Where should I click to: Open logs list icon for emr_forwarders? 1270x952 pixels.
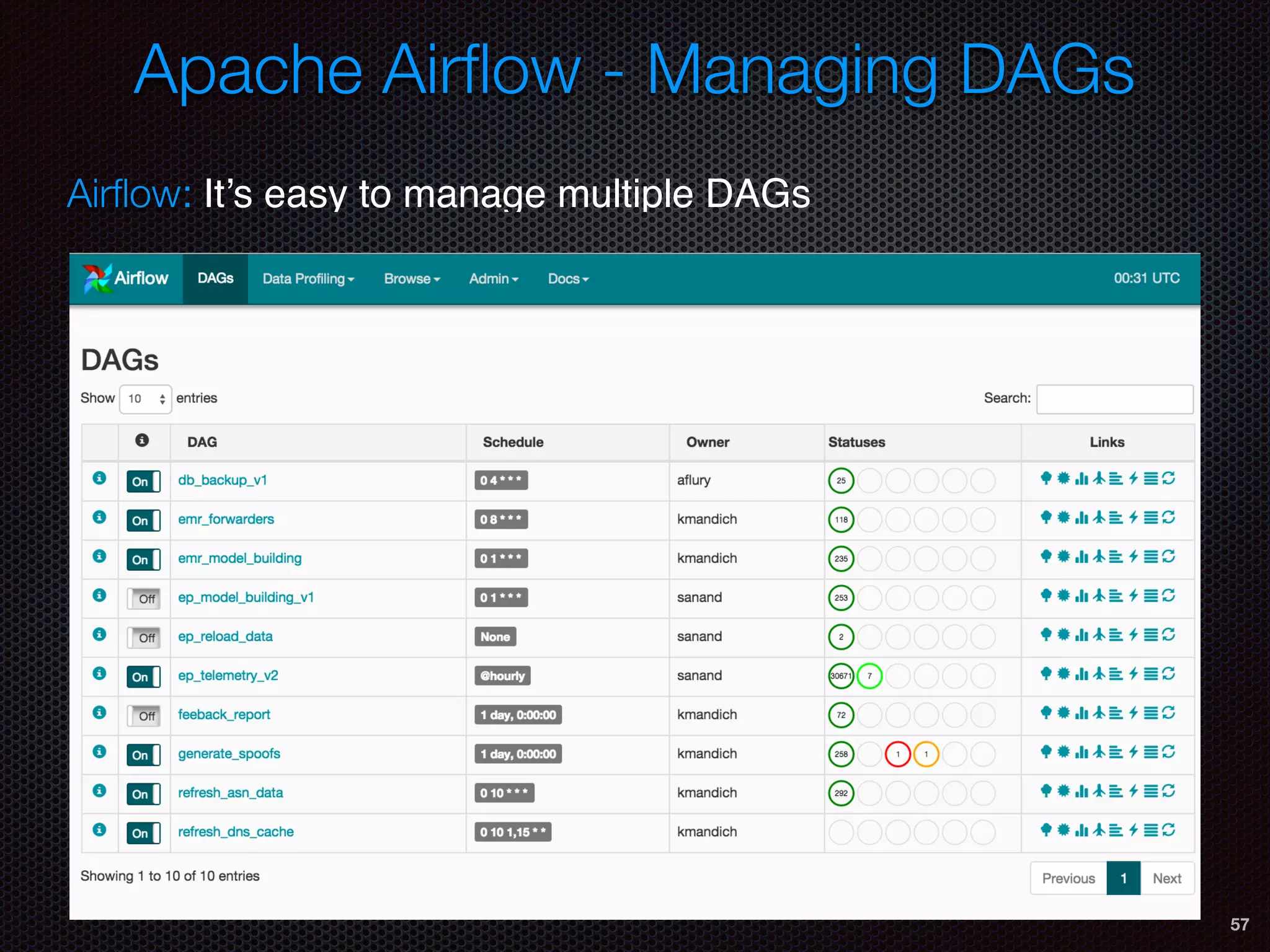1151,518
